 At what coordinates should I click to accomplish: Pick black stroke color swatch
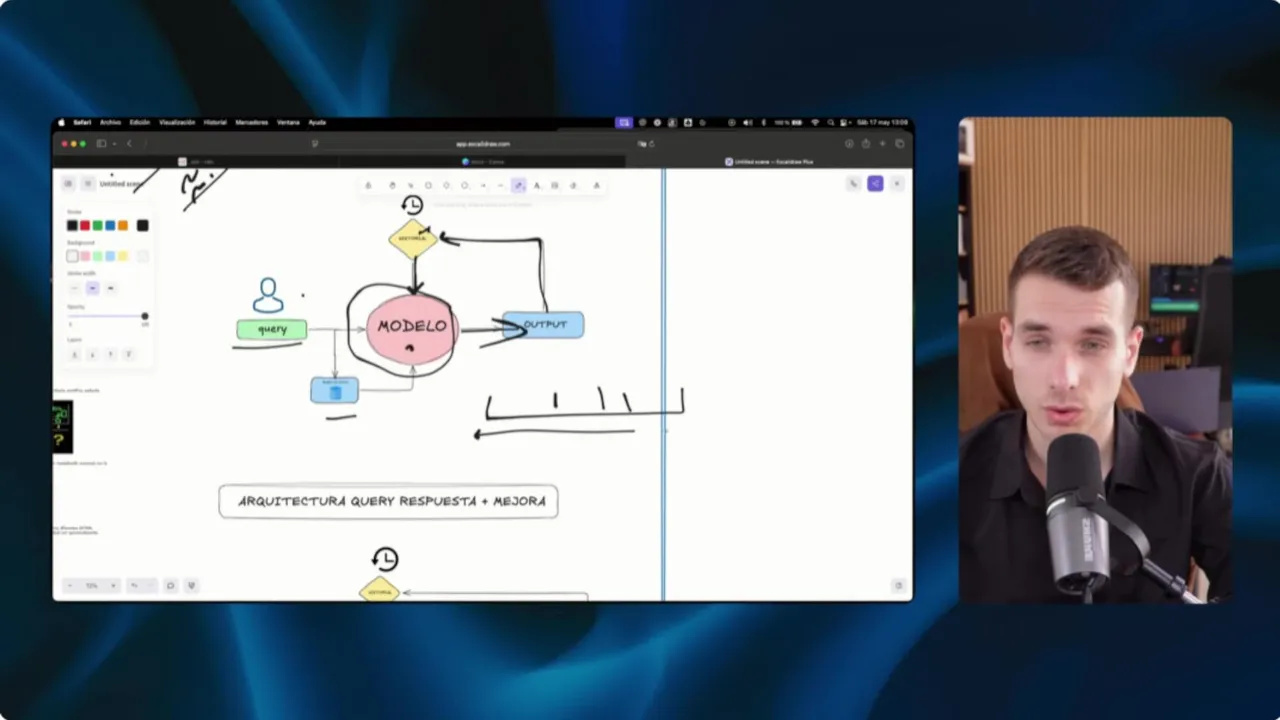coord(72,225)
